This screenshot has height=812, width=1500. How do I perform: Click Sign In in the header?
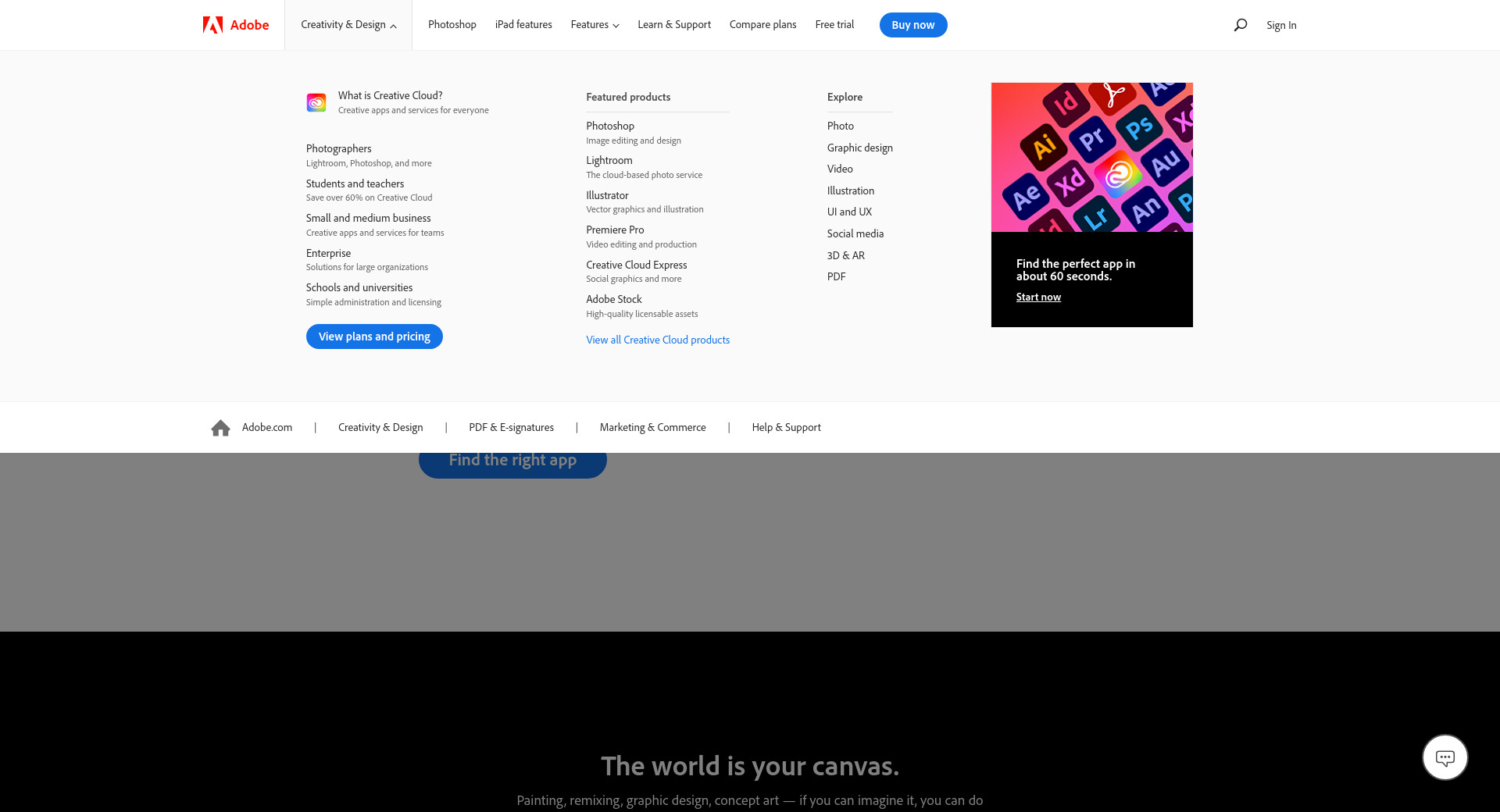coord(1281,25)
